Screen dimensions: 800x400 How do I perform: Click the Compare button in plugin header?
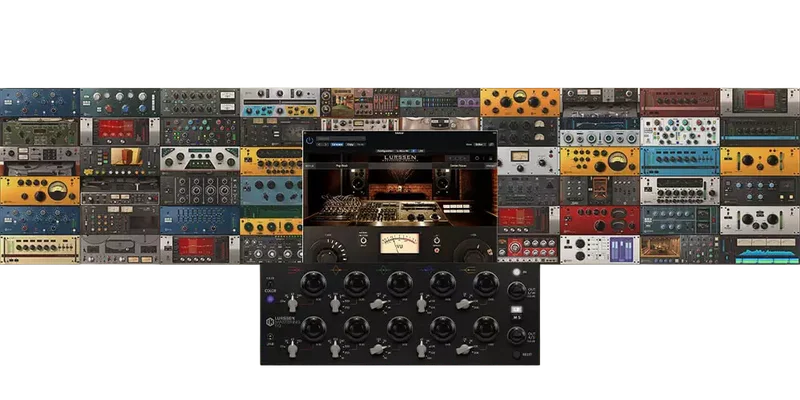tap(337, 144)
